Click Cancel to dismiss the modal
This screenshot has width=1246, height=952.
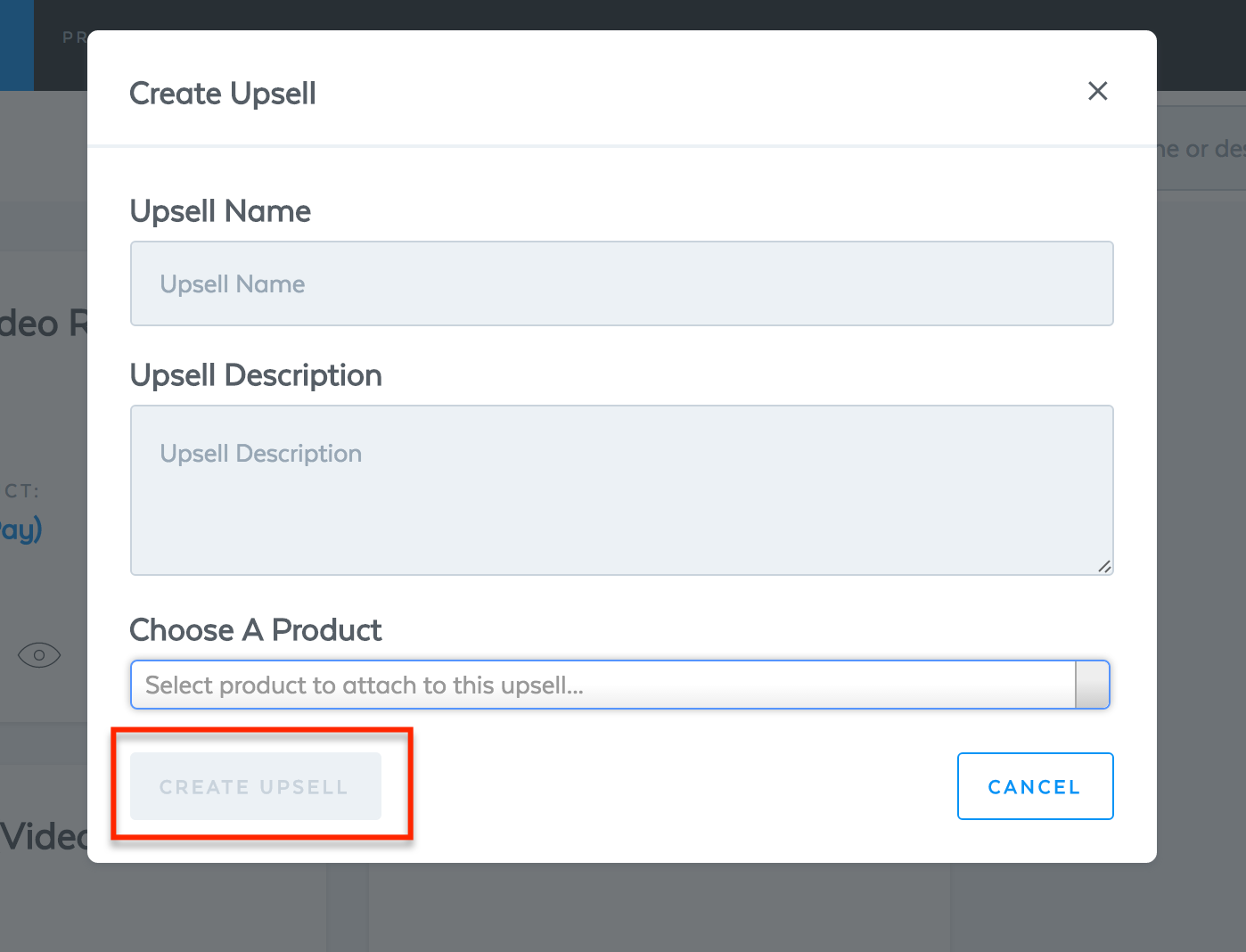(x=1035, y=786)
